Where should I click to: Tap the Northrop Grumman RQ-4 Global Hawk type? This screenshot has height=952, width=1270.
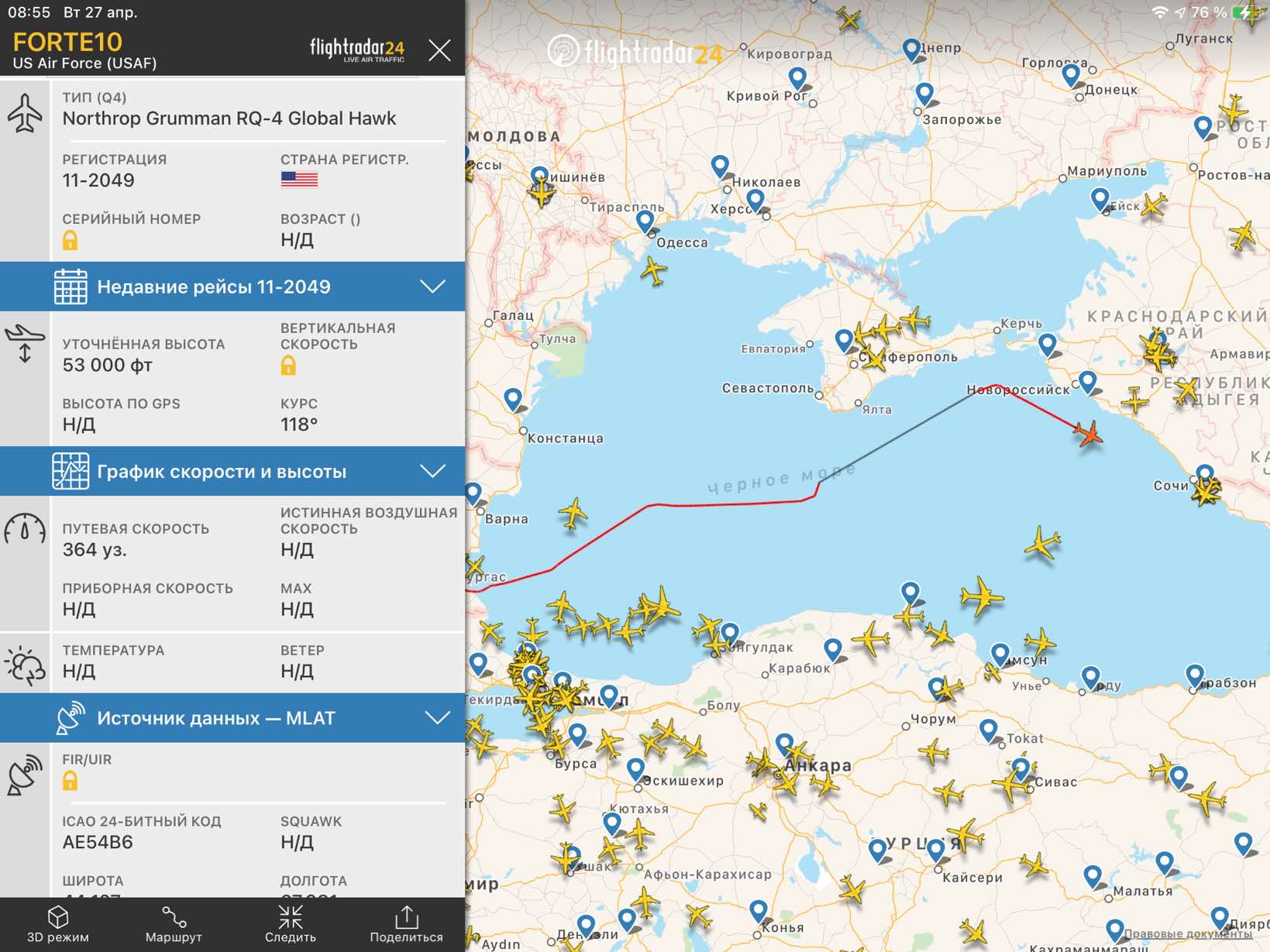229,119
